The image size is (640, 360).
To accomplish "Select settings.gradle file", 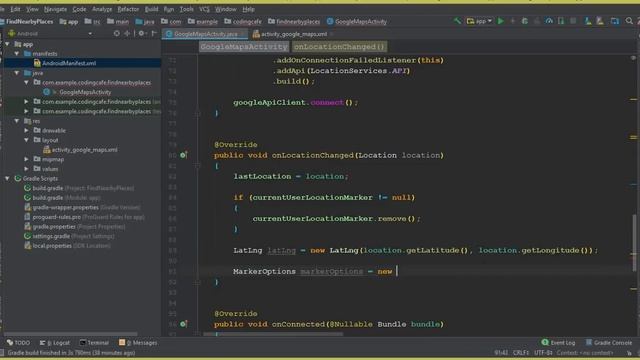I will 69,236.
